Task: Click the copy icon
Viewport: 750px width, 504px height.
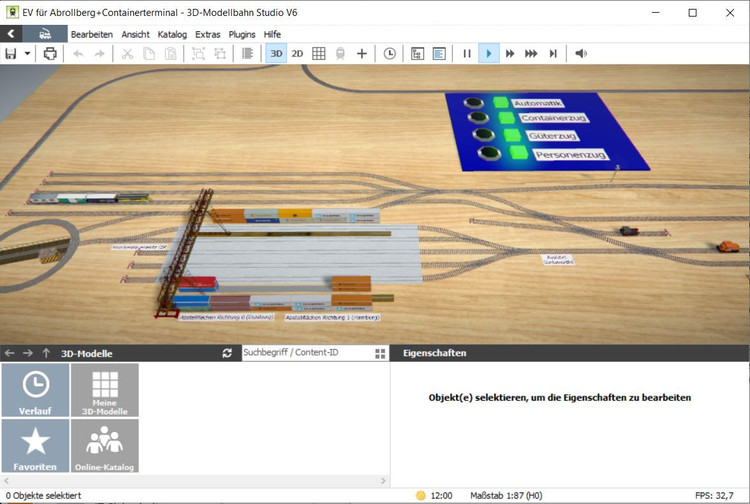Action: click(149, 54)
